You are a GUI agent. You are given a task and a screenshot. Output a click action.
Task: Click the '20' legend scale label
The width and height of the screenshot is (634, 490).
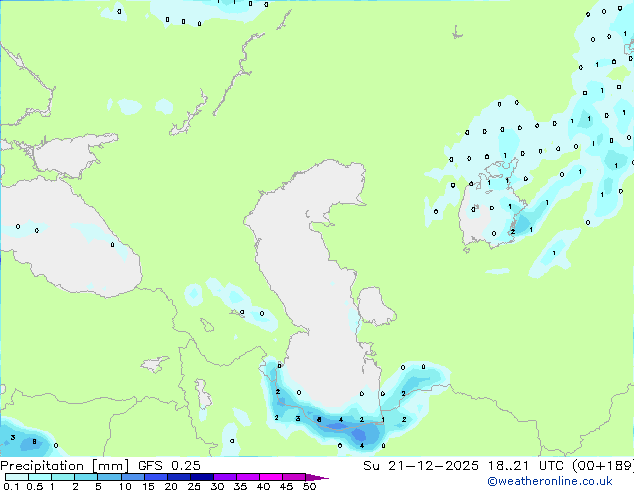171,486
